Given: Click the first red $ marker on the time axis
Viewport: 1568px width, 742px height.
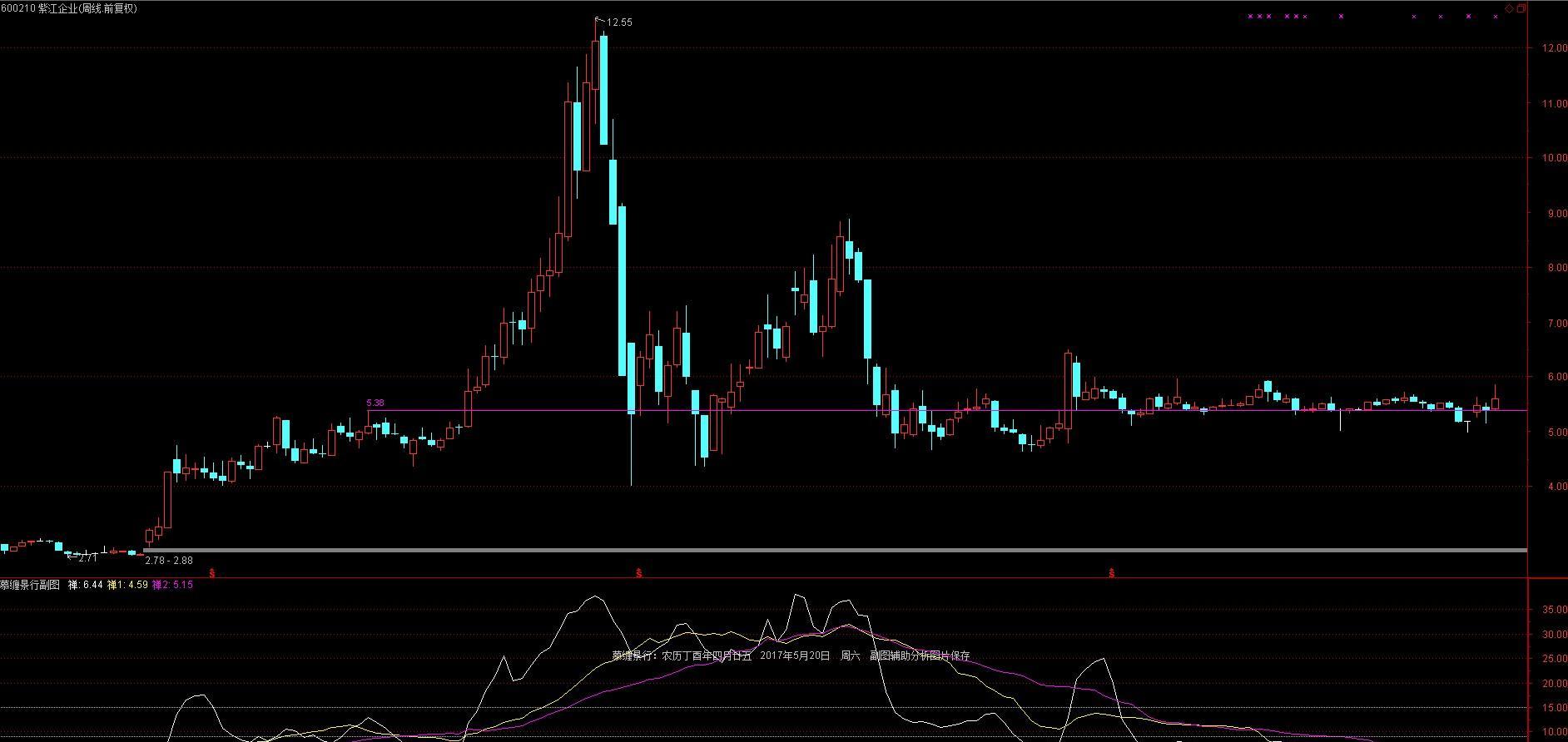Looking at the screenshot, I should (x=212, y=573).
